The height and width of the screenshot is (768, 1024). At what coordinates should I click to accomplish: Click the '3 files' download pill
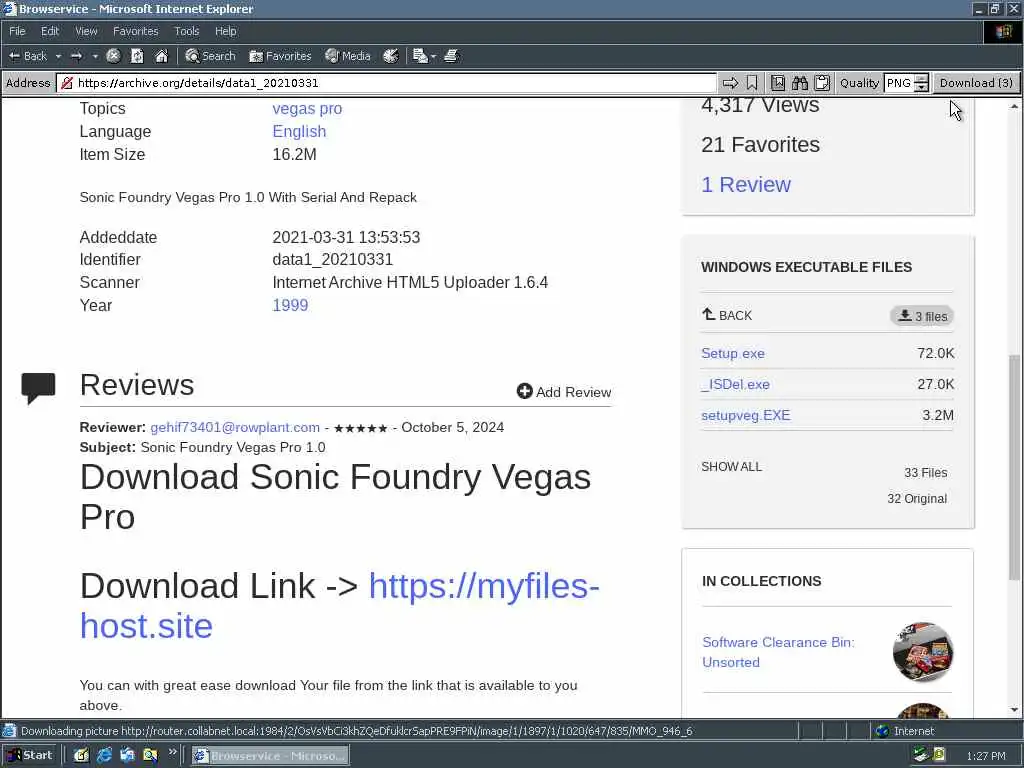pyautogui.click(x=921, y=316)
